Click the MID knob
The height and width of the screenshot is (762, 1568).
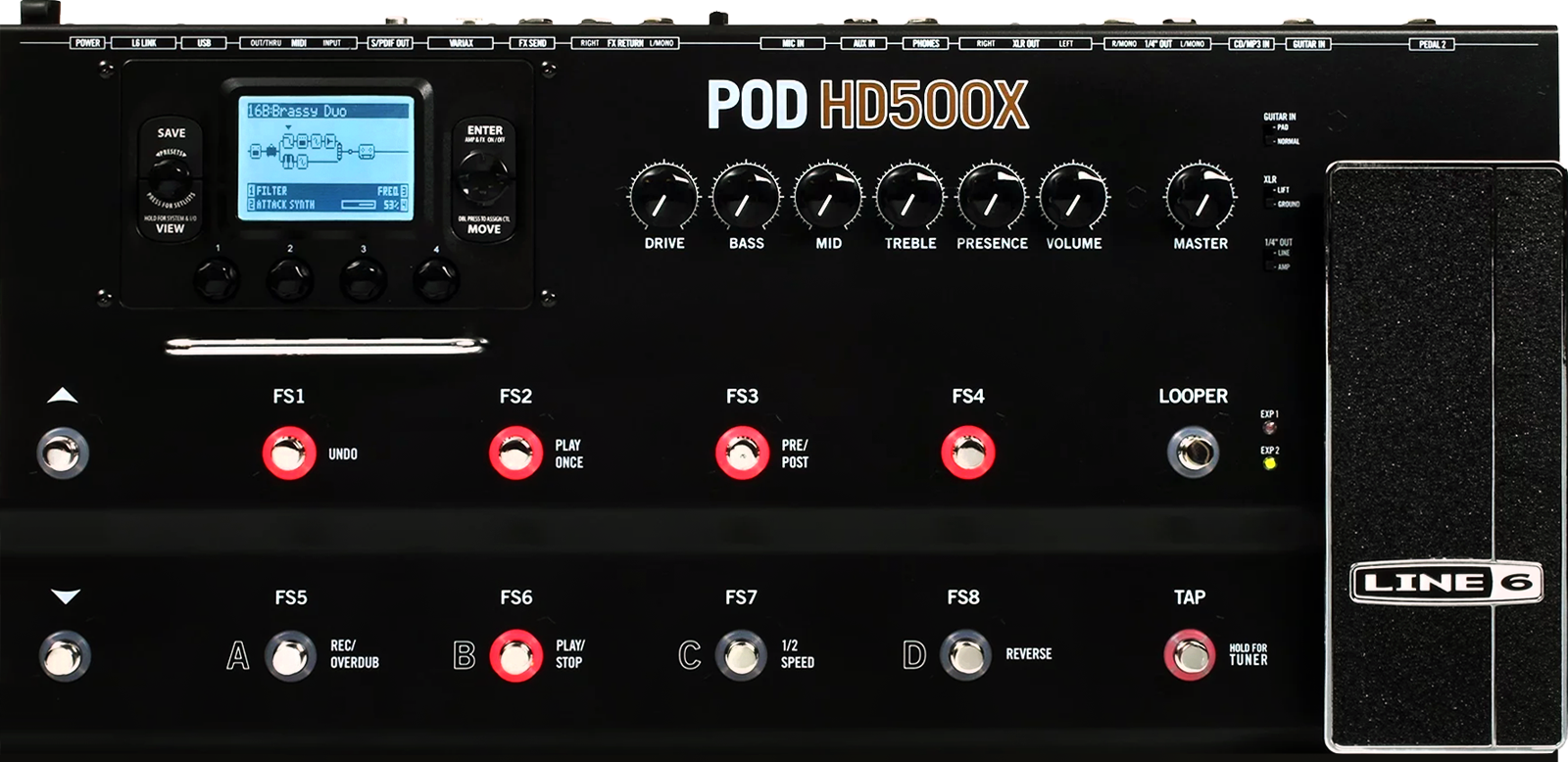point(828,197)
